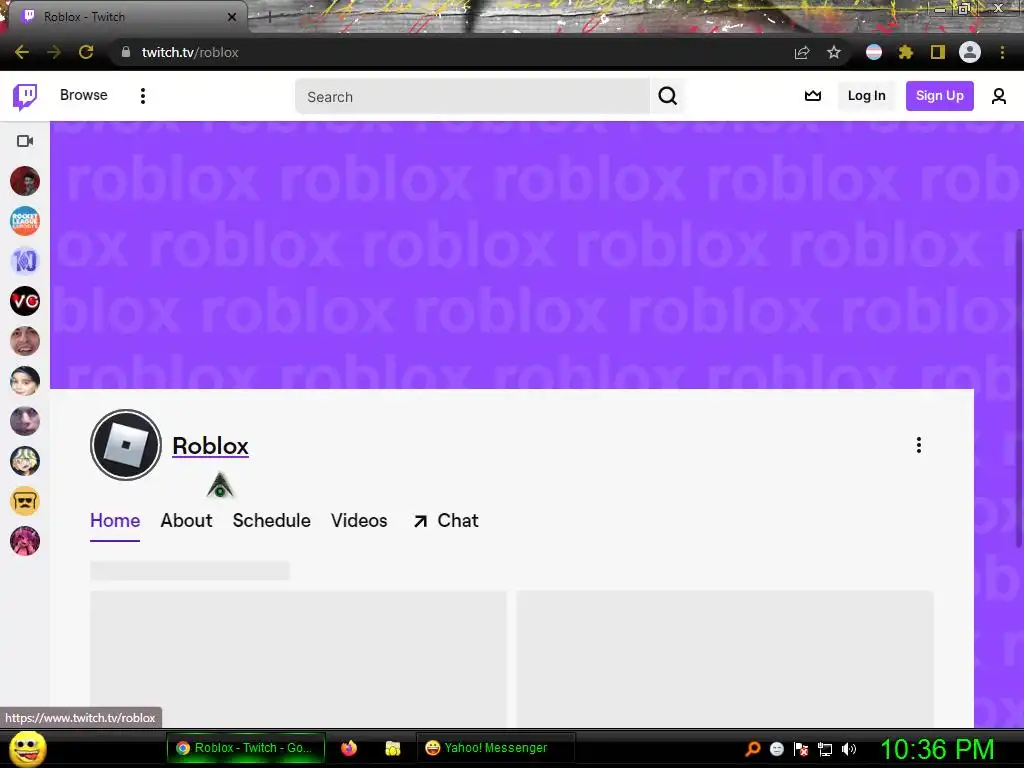Click the browser forward arrow

pos(54,52)
